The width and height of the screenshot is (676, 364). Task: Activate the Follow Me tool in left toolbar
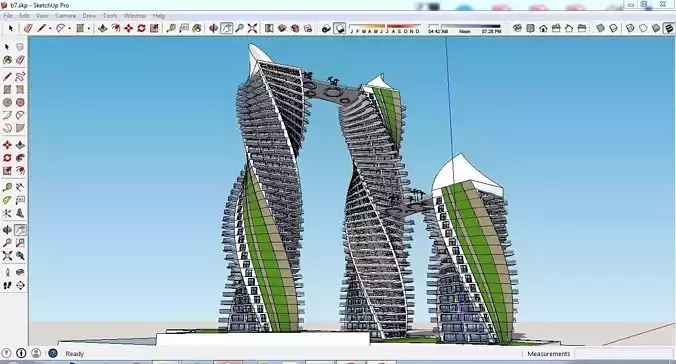20,158
